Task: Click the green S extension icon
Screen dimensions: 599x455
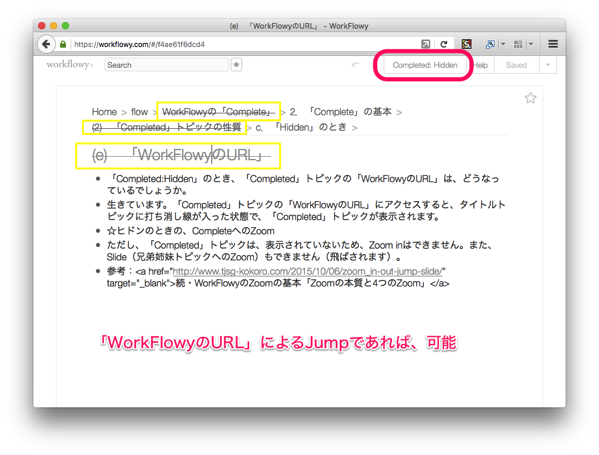Action: tap(466, 44)
